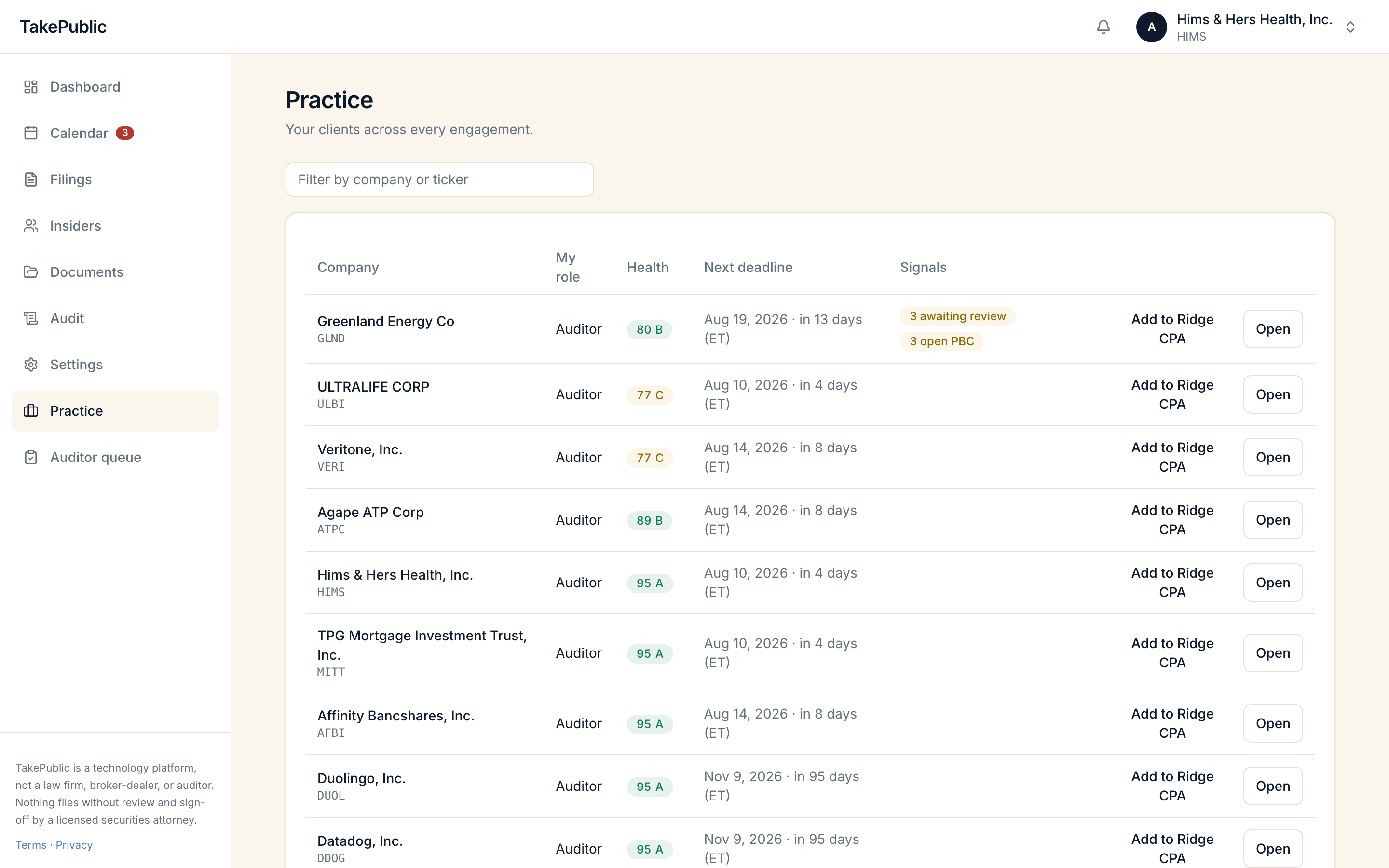The image size is (1389, 868).
Task: Click the Company column header
Action: (348, 267)
